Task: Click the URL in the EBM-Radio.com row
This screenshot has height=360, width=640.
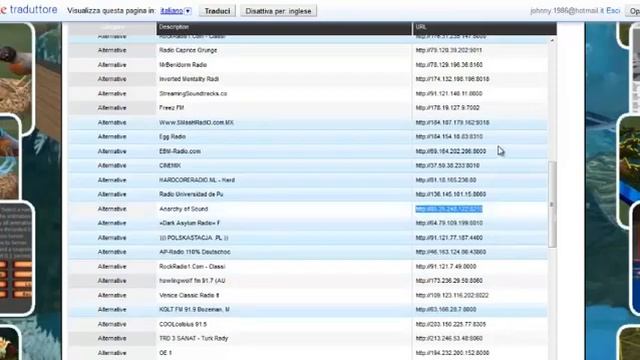Action: 451,151
